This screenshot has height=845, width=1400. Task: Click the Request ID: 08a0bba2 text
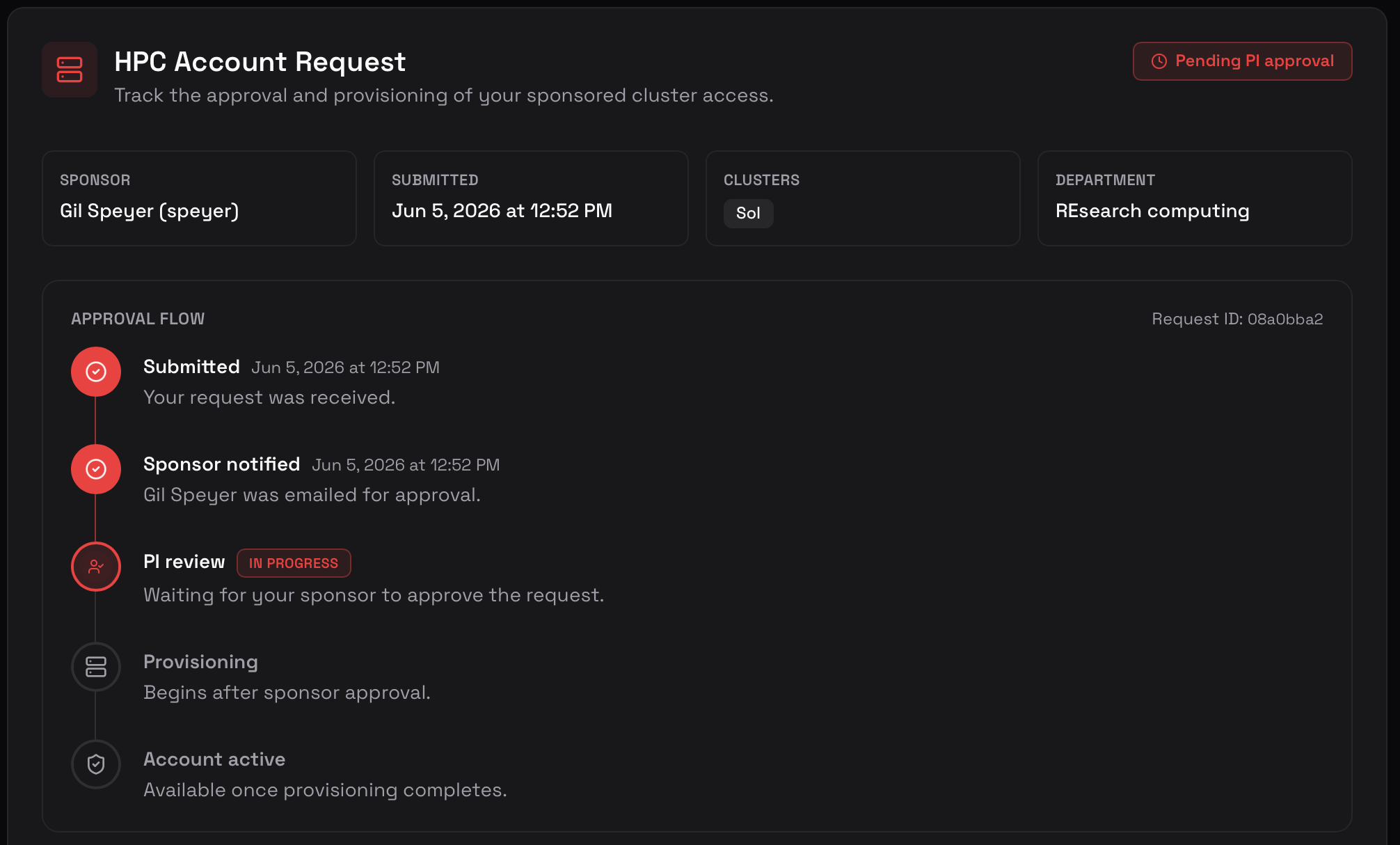pos(1237,319)
